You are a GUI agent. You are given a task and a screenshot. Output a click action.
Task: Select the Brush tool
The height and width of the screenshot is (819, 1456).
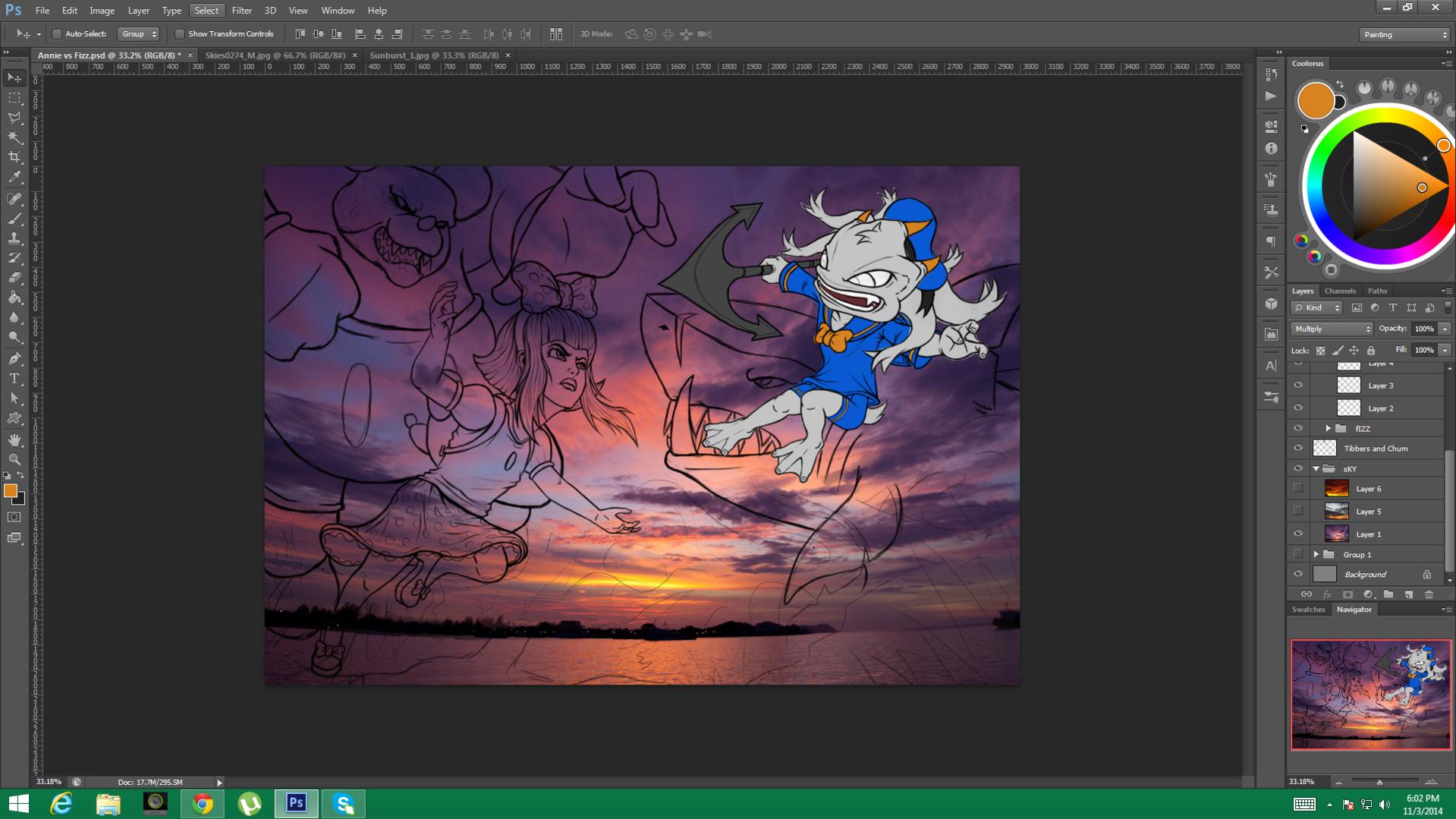coord(14,219)
